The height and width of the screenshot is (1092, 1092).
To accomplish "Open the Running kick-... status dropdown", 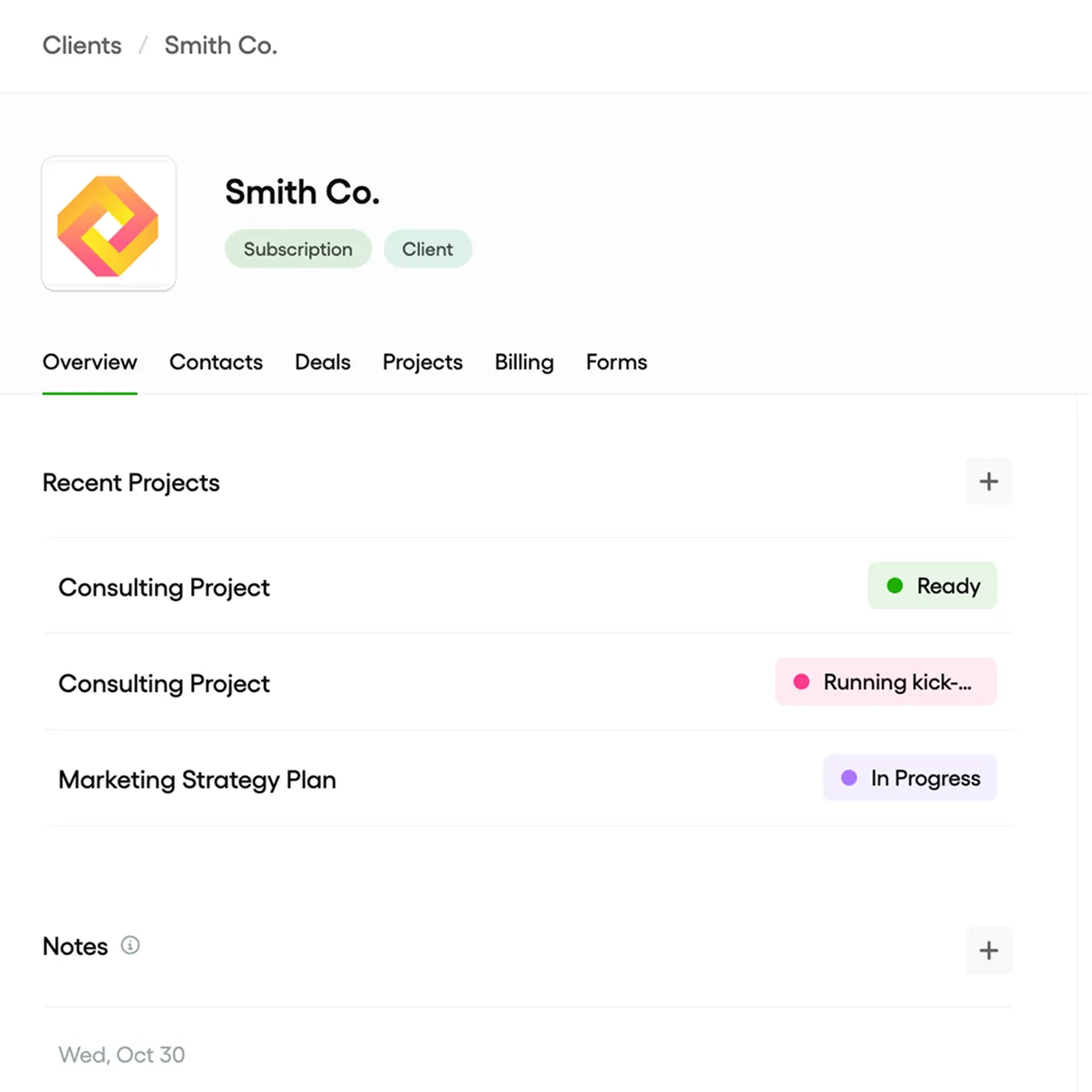I will 886,682.
